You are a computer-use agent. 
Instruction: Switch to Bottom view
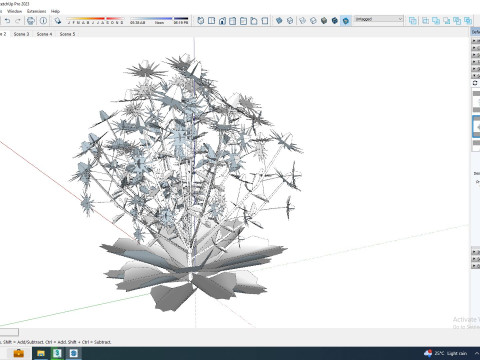(265, 21)
